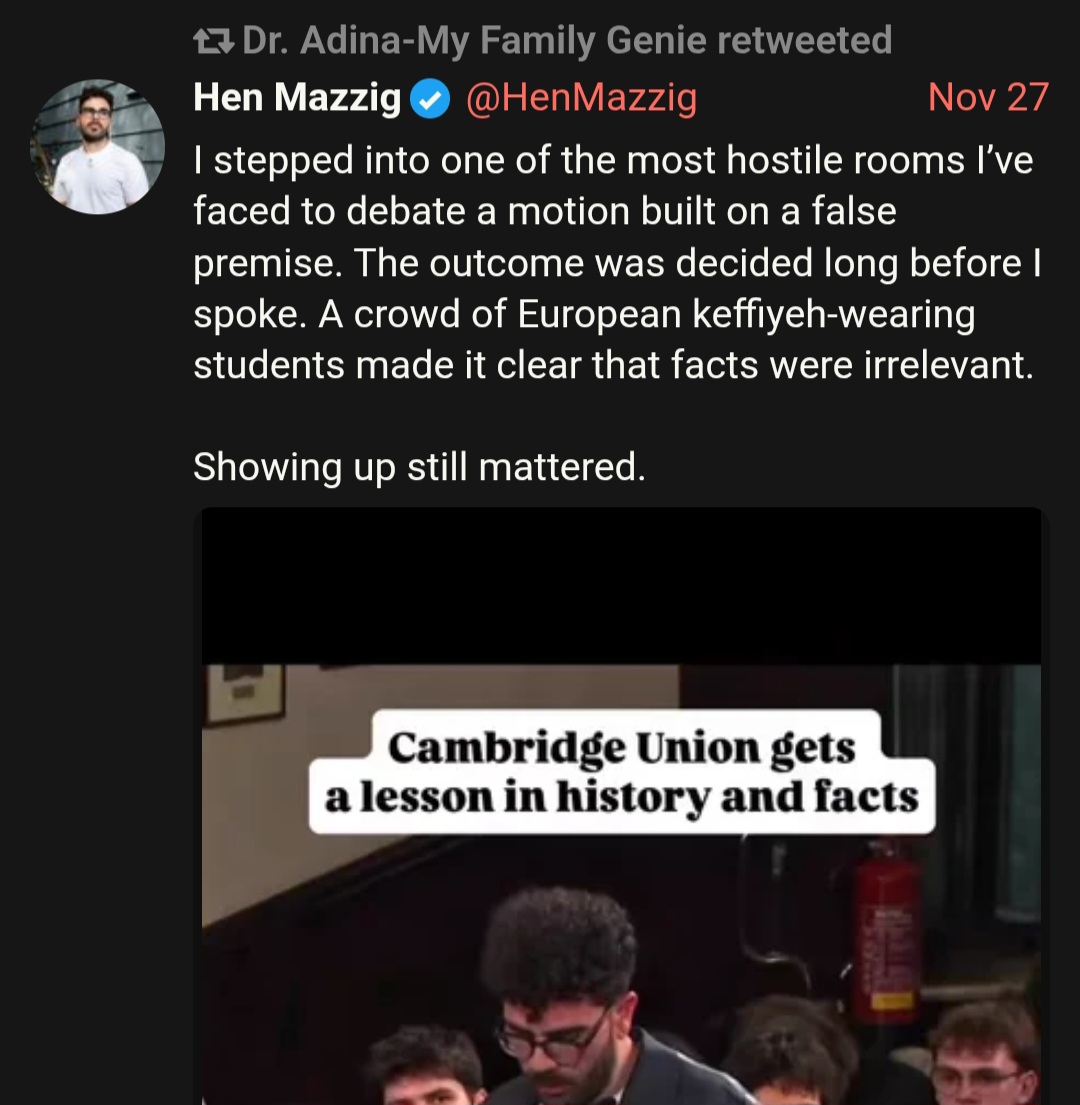The width and height of the screenshot is (1080, 1105).
Task: Click the blue verified badge
Action: pos(430,99)
